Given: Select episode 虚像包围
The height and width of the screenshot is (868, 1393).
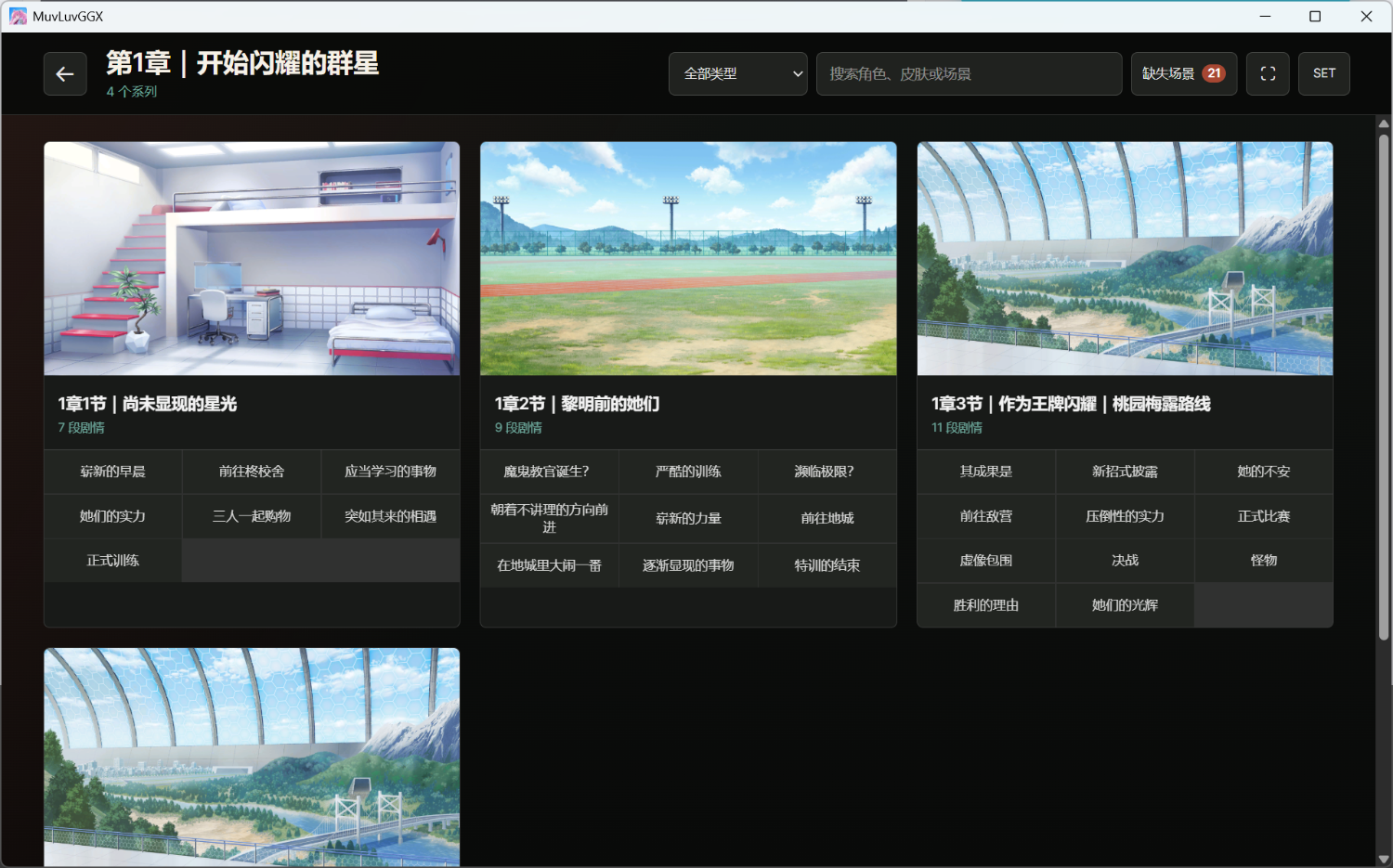Looking at the screenshot, I should 986,561.
